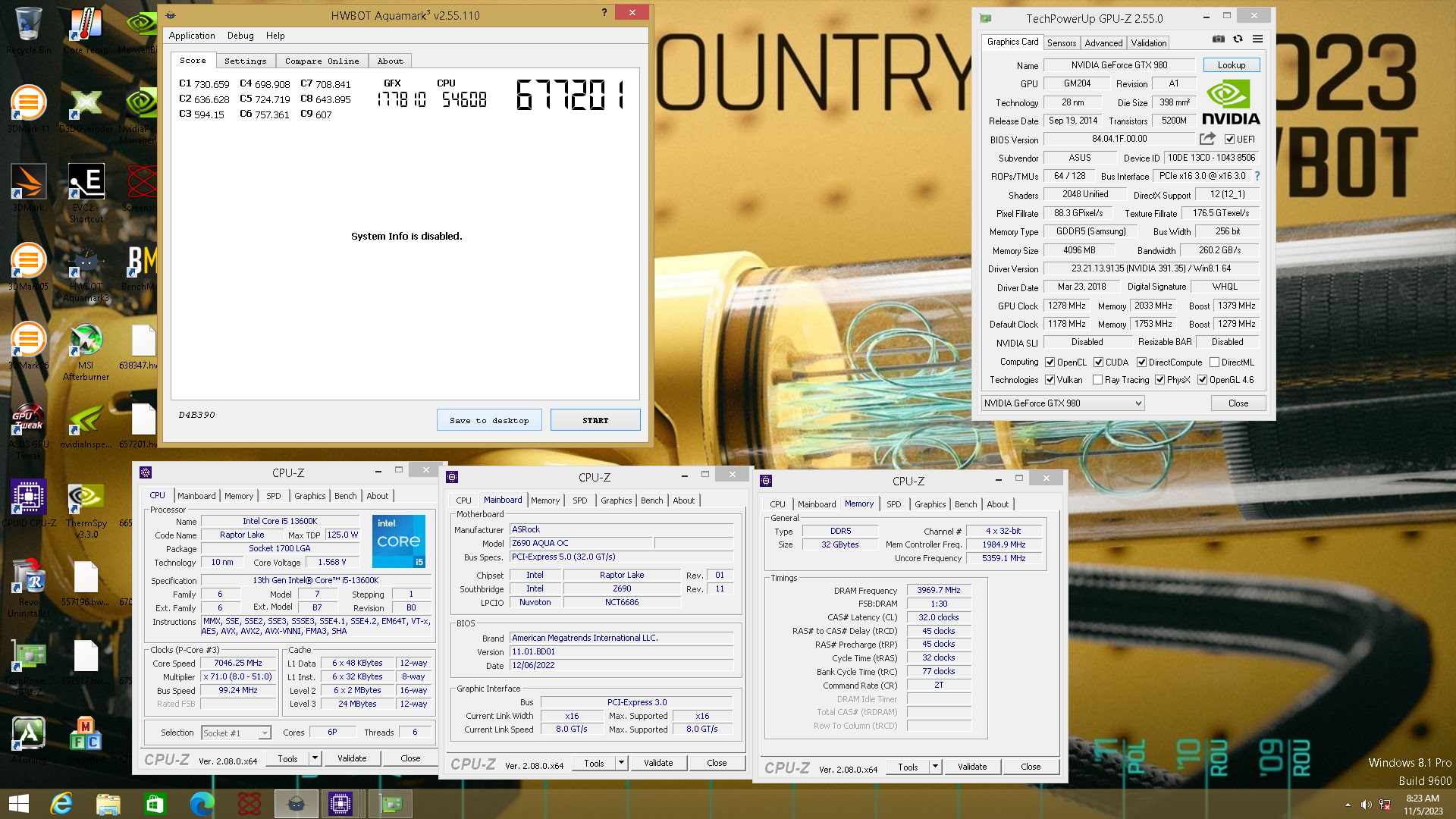Image resolution: width=1456 pixels, height=819 pixels.
Task: Open SPD tab in CPU-Z Memory window
Action: (x=894, y=504)
